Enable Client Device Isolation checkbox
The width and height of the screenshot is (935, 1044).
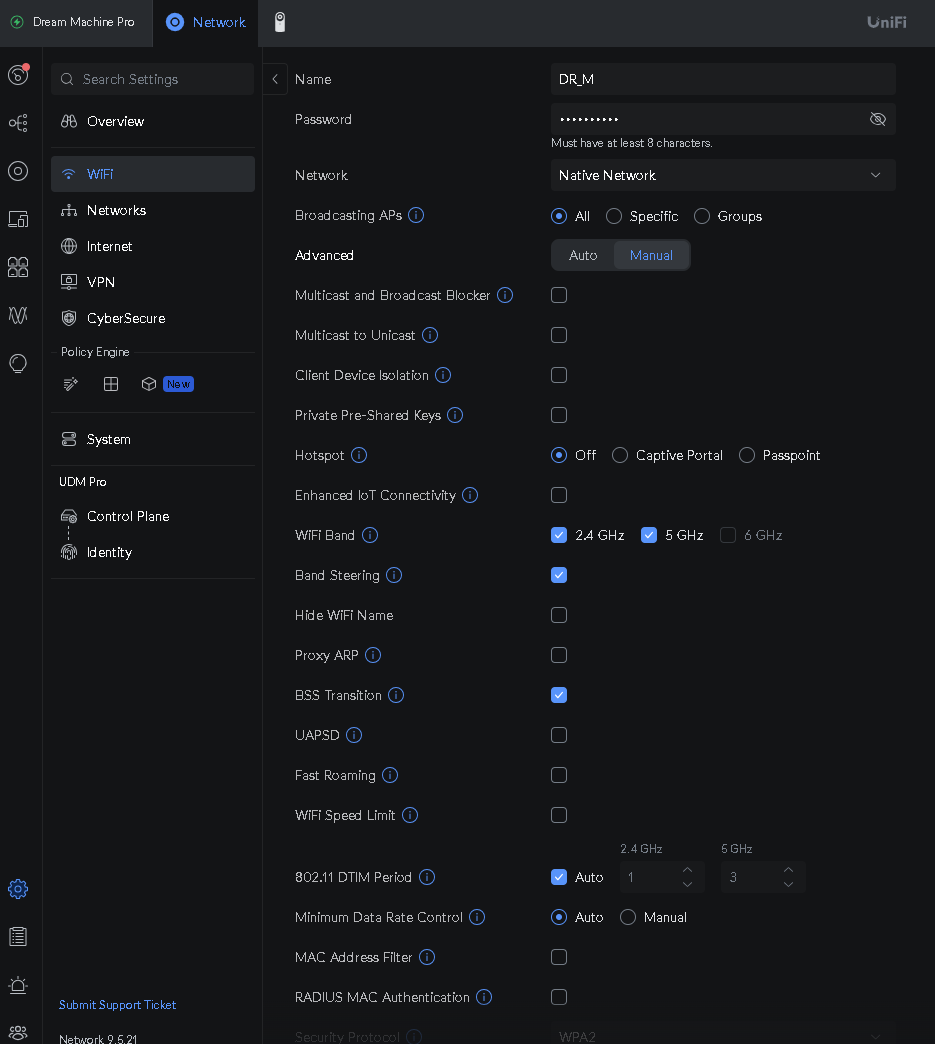[559, 375]
